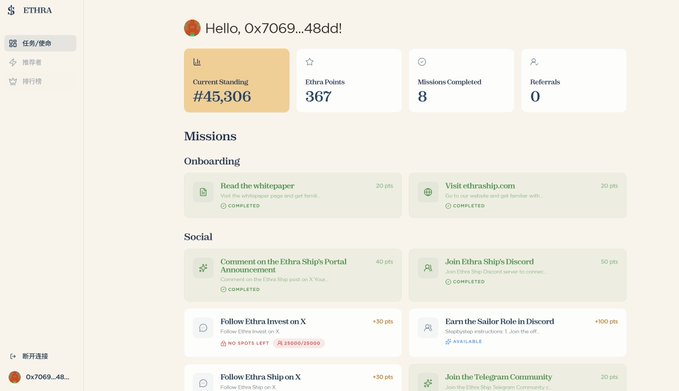Open Earn the Sailor Role in Discord title
This screenshot has width=679, height=391.
pyautogui.click(x=499, y=321)
